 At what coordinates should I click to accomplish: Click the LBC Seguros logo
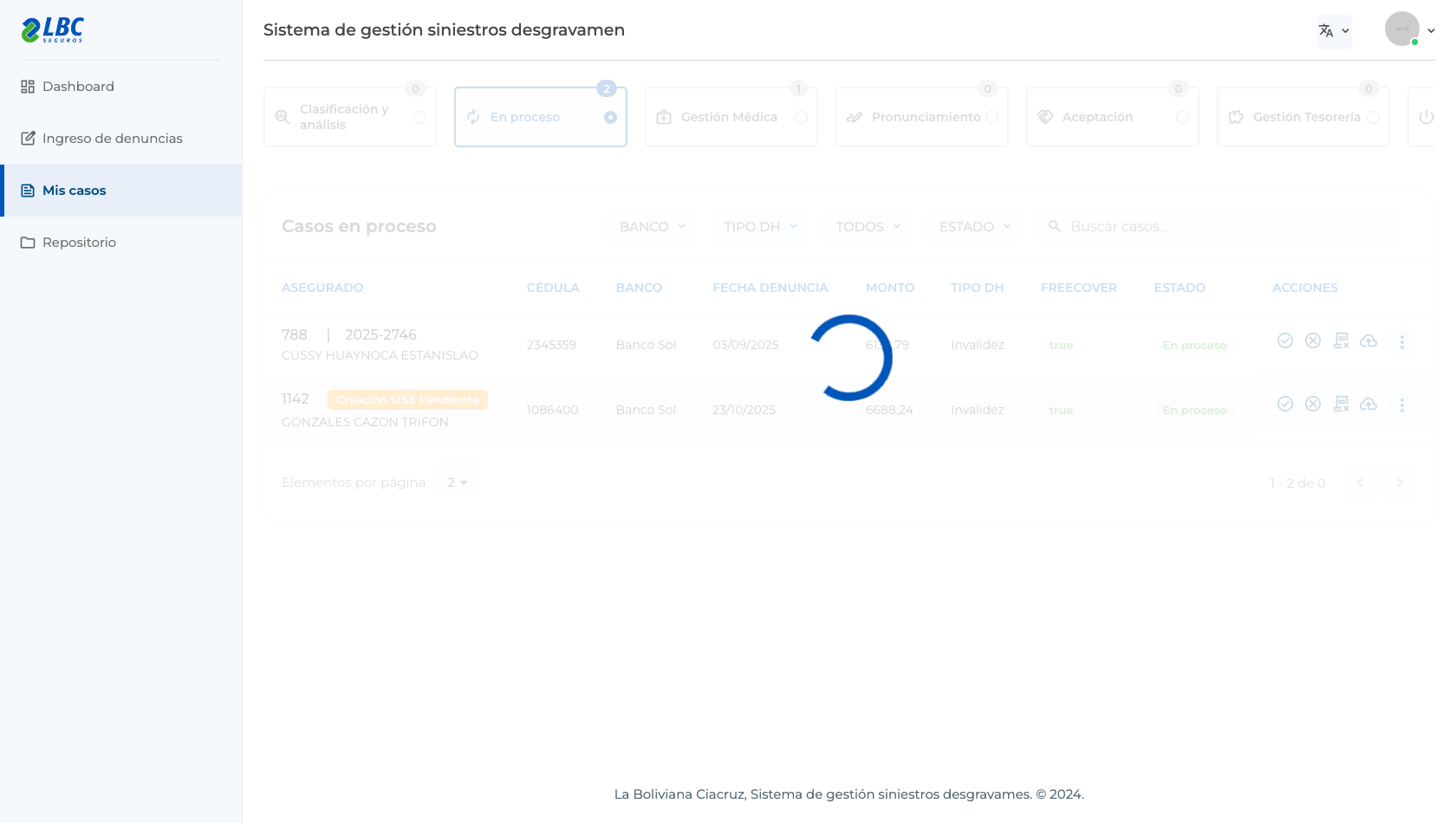point(53,30)
